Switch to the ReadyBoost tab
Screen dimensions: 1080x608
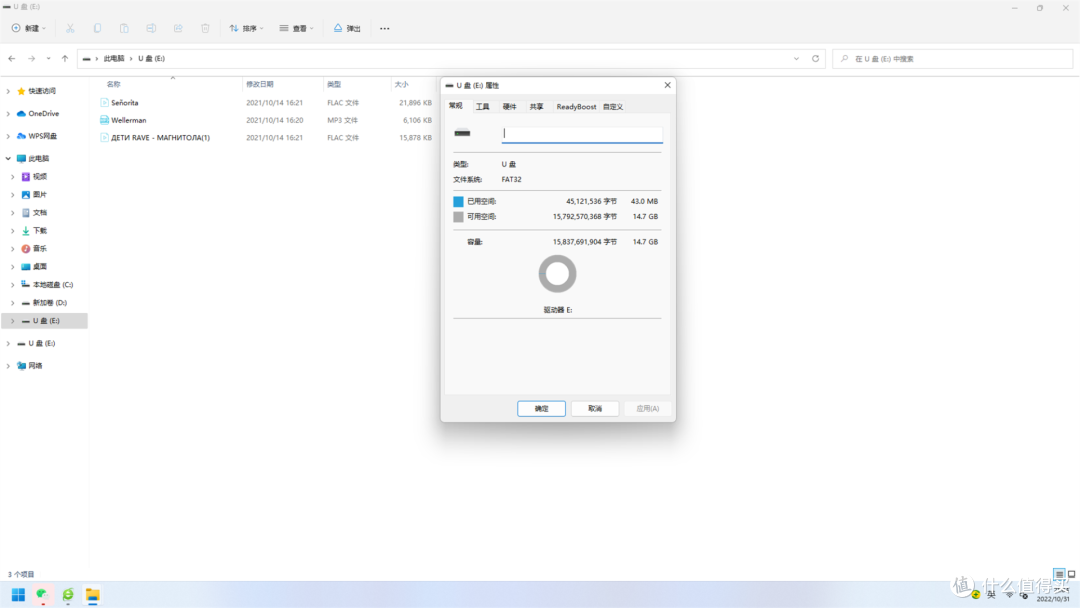[x=576, y=107]
